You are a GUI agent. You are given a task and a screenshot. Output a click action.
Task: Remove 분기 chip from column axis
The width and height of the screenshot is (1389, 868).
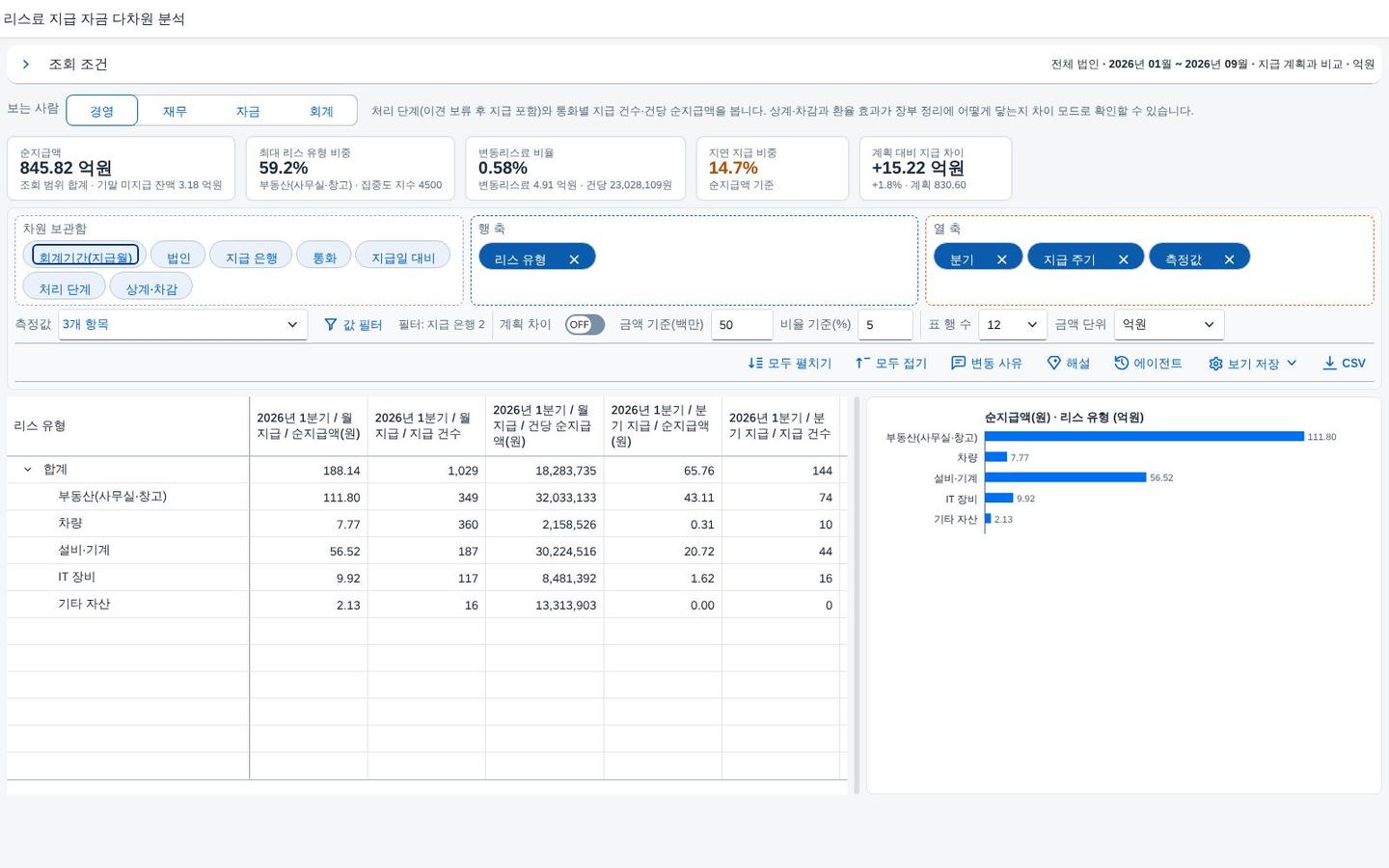(x=1001, y=259)
